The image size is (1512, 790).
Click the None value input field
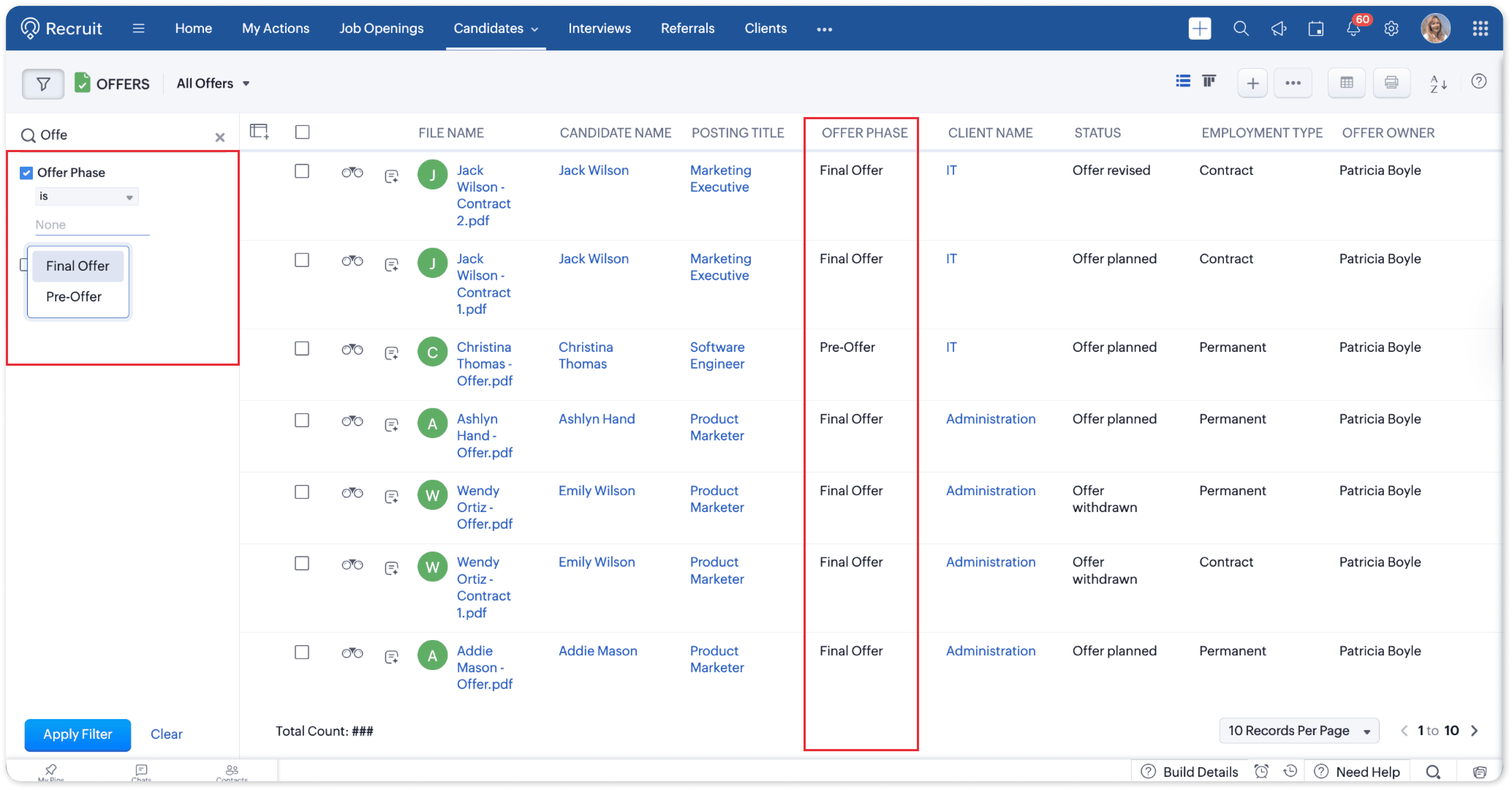tap(92, 225)
